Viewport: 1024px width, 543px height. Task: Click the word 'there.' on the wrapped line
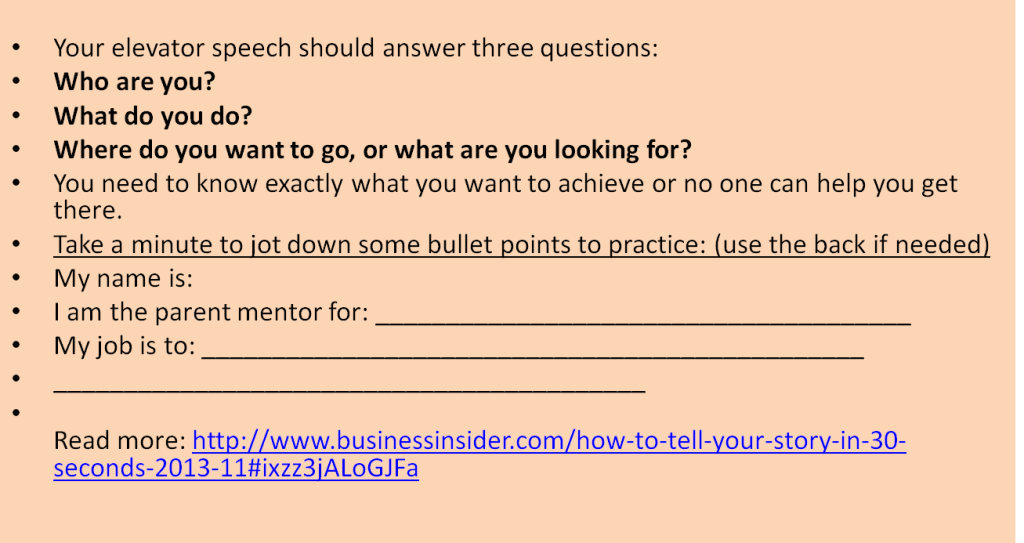tap(88, 210)
